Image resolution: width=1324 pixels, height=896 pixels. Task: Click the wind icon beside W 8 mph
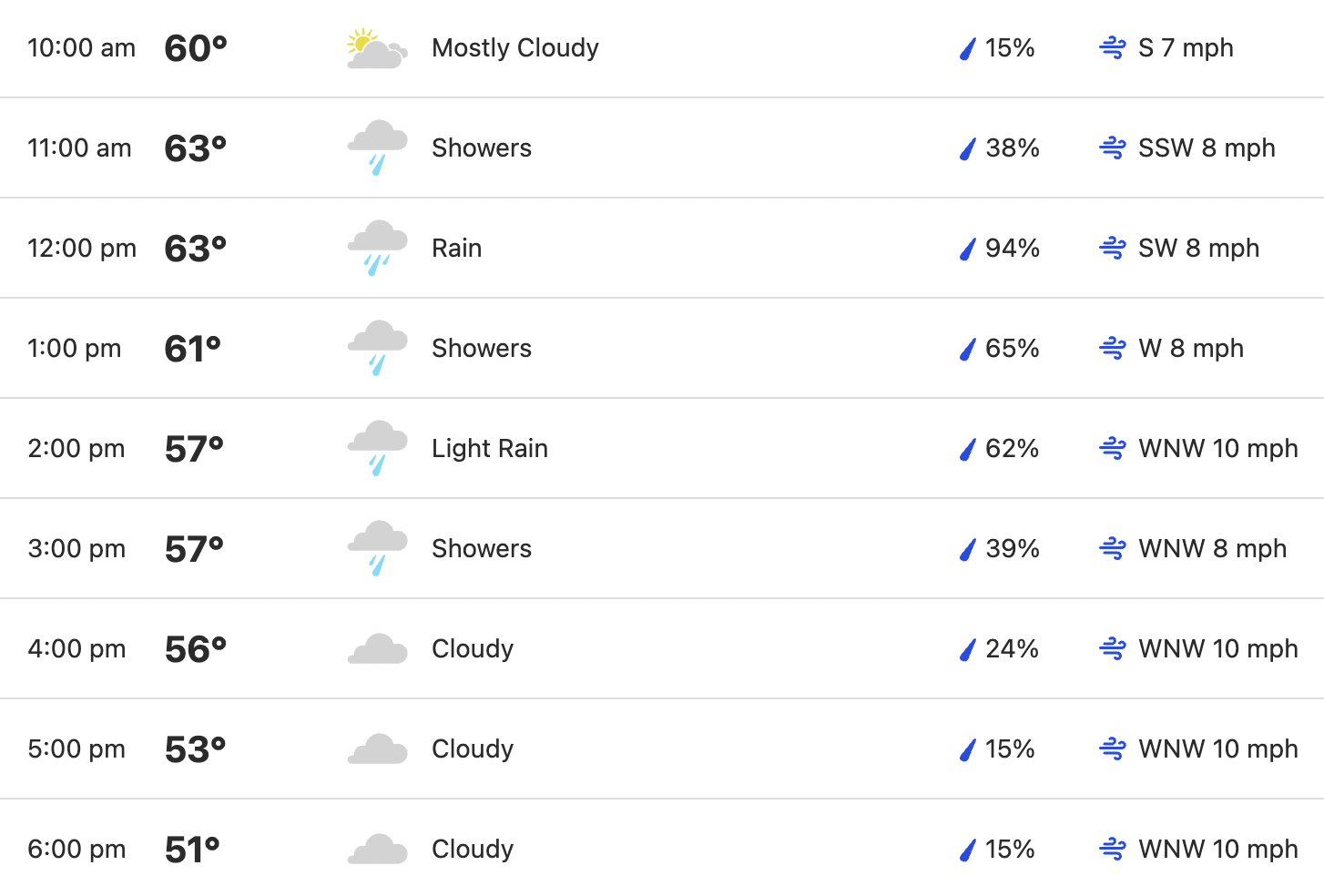tap(1113, 348)
